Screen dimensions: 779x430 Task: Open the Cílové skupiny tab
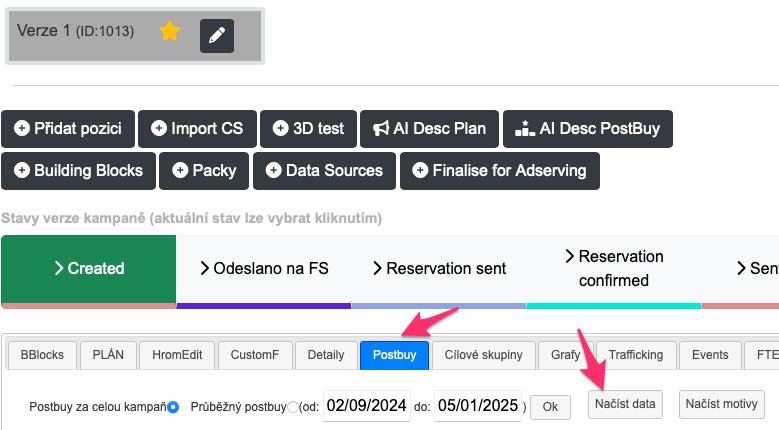[x=483, y=354]
